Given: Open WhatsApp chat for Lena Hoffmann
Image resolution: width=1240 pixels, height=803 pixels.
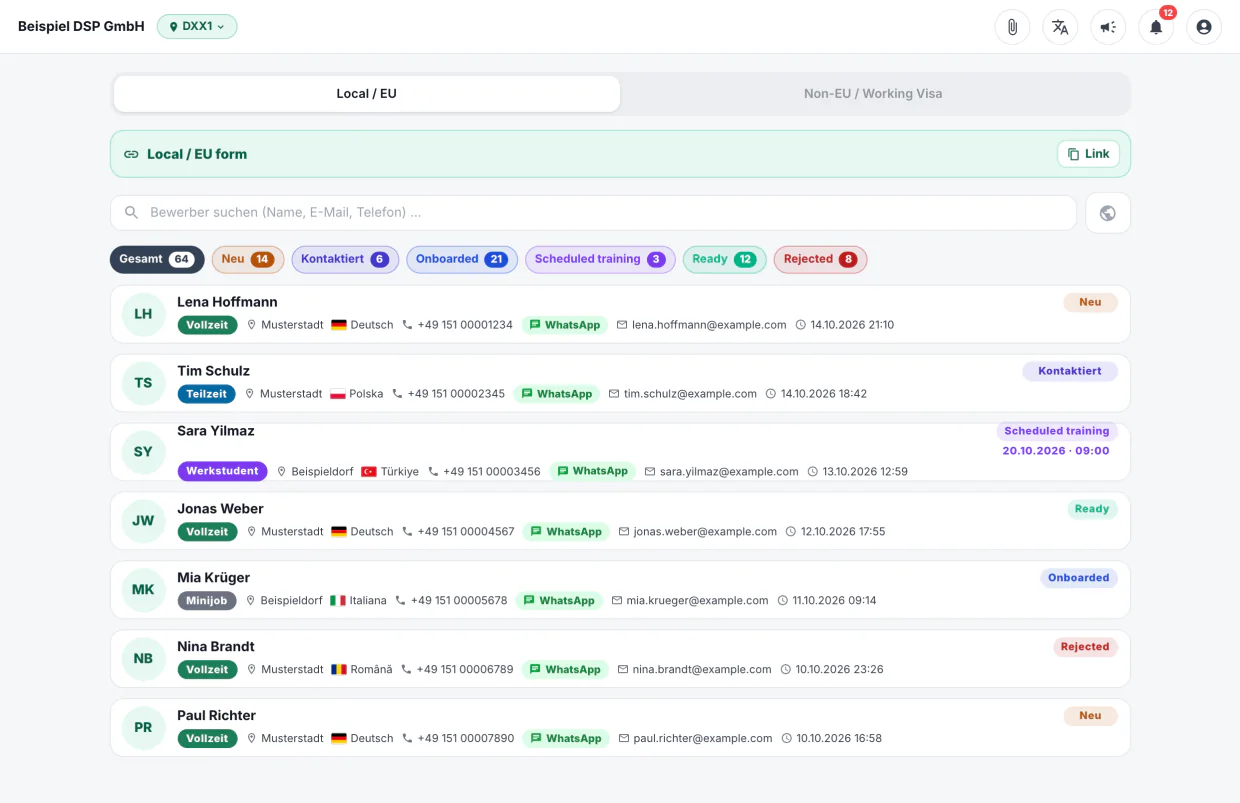Looking at the screenshot, I should click(x=565, y=325).
